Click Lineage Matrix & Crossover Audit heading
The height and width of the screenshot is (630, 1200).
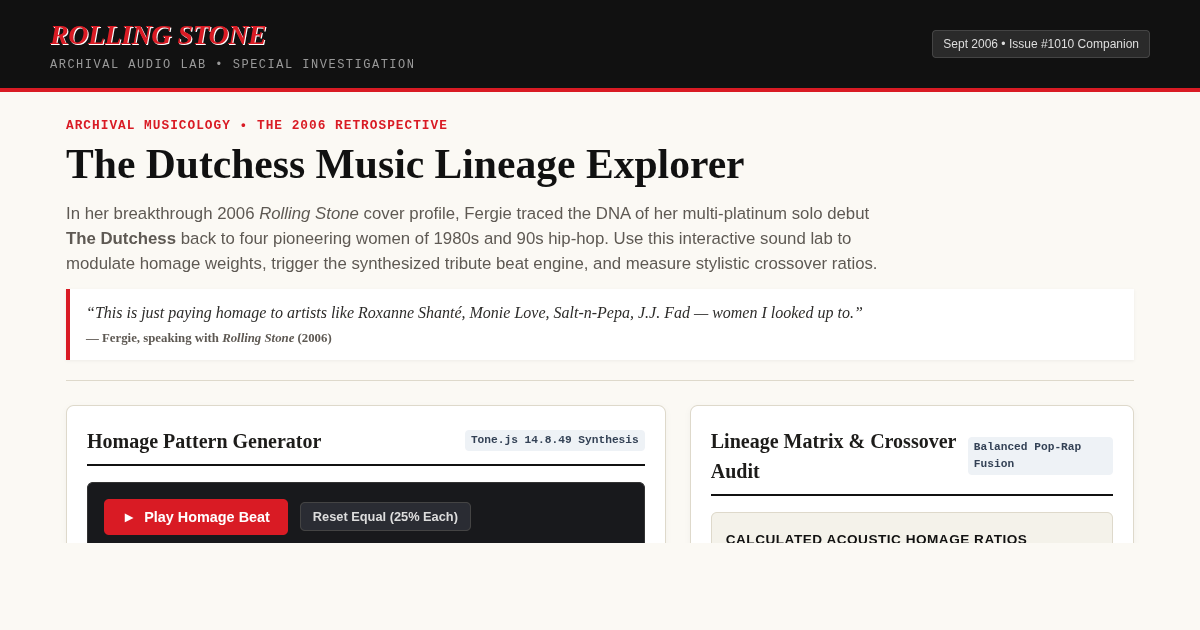tap(834, 456)
